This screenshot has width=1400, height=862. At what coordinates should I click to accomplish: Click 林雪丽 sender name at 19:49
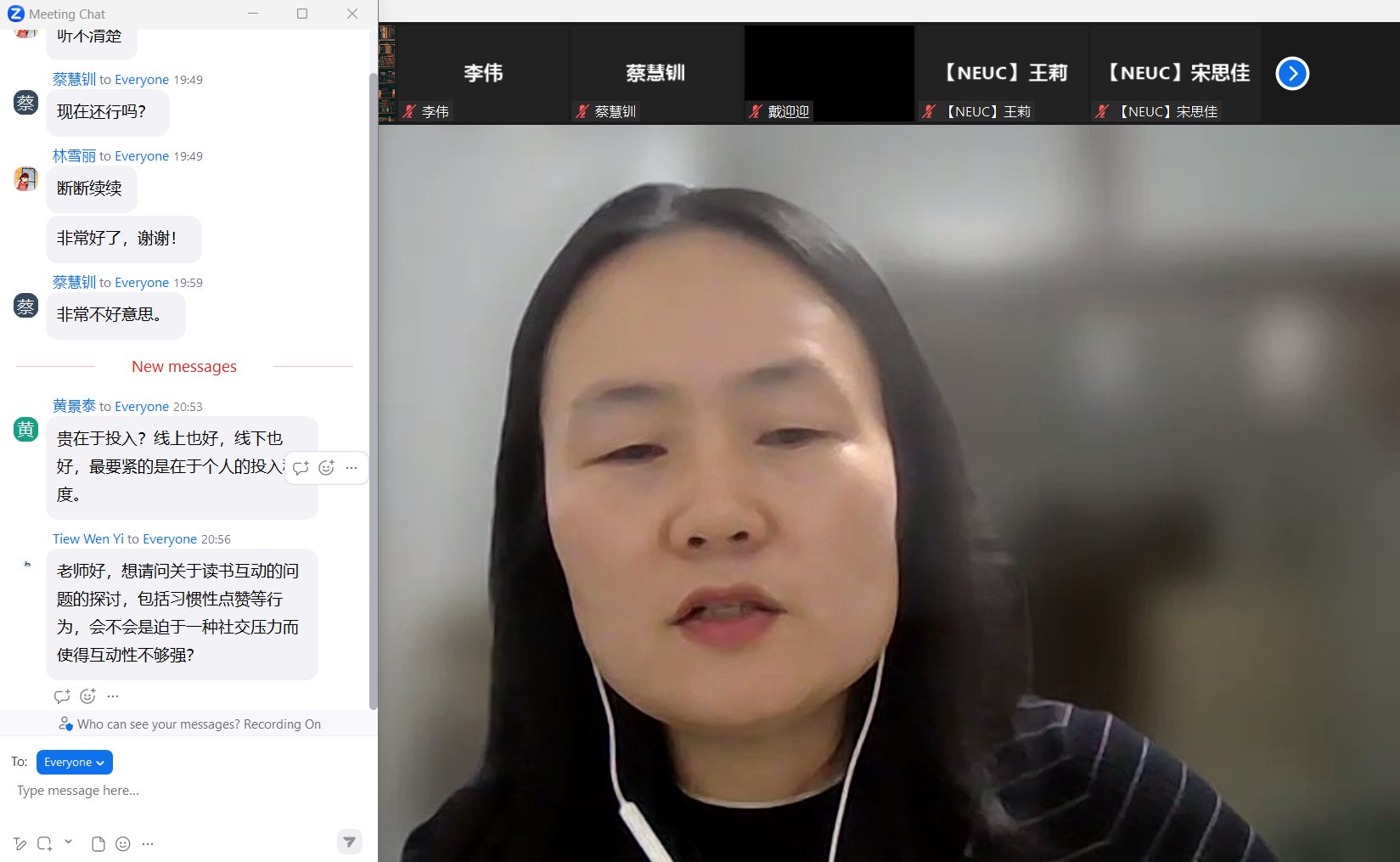(x=75, y=155)
